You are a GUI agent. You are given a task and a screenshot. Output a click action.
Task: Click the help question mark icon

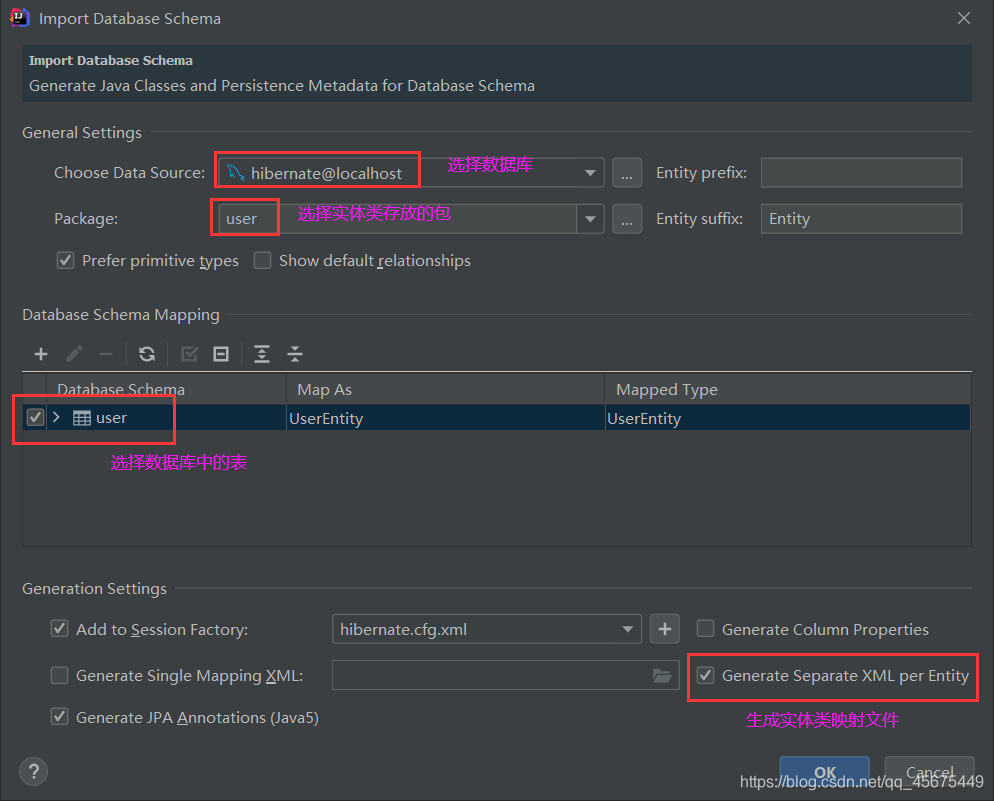[33, 771]
